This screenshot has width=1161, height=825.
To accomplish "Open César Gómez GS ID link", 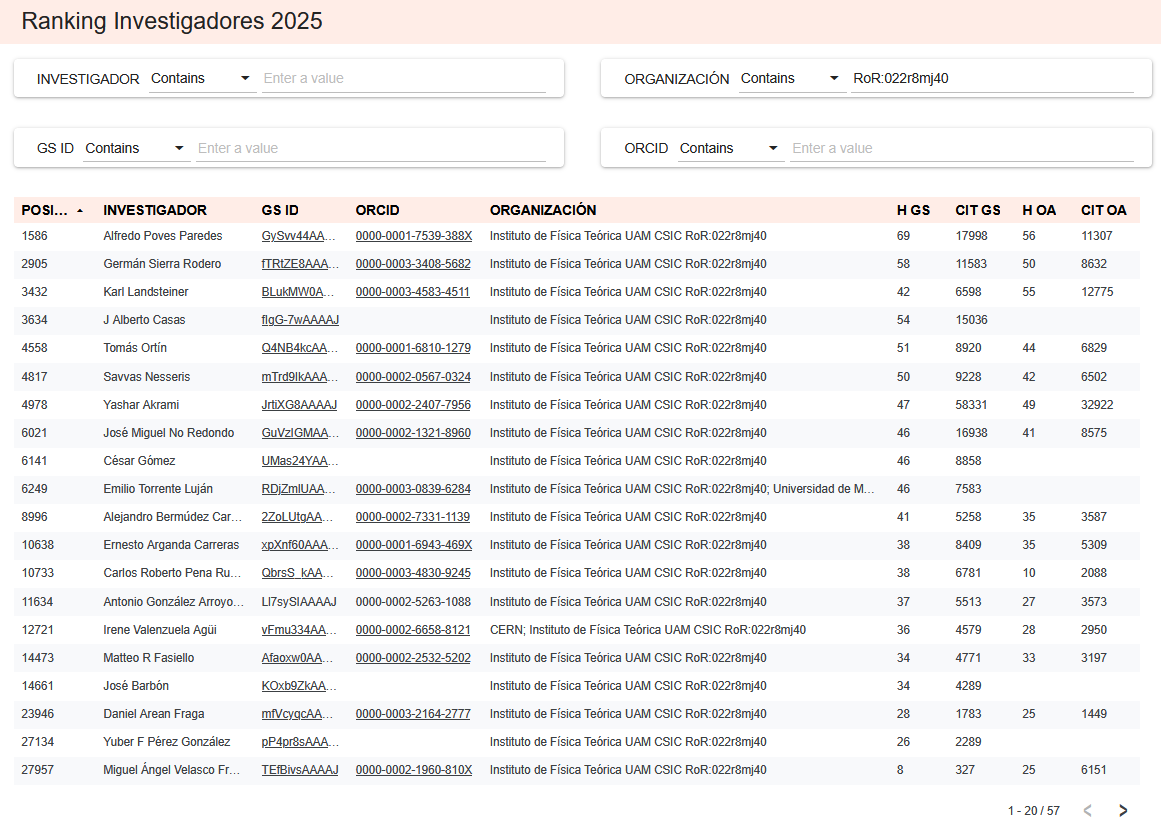I will coord(300,461).
